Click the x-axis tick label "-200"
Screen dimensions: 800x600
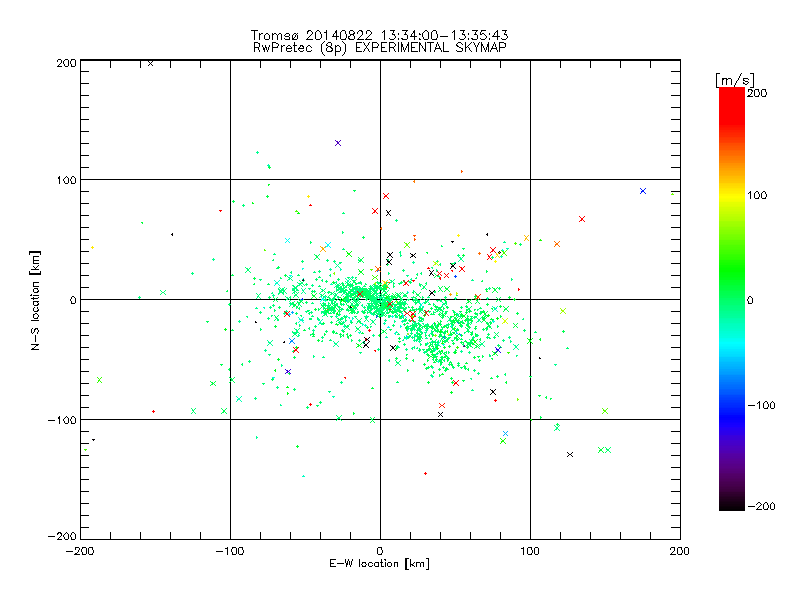point(80,551)
